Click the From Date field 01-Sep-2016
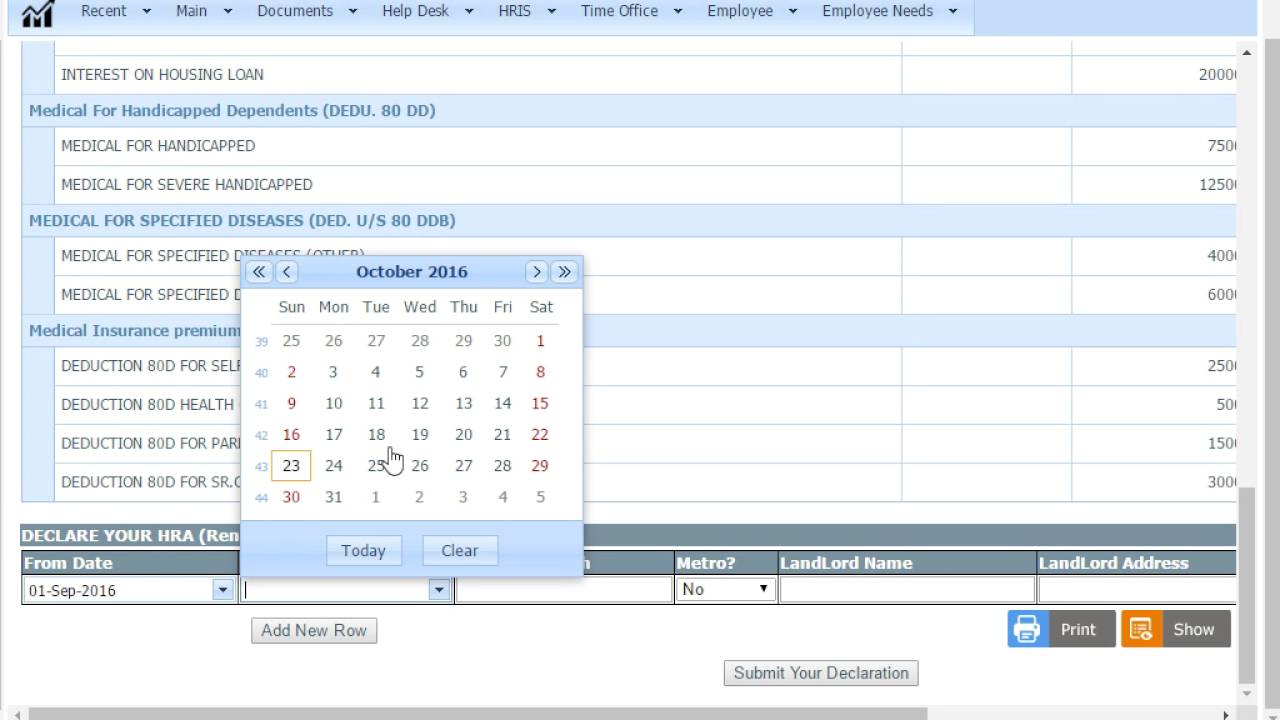This screenshot has width=1280, height=720. pyautogui.click(x=117, y=590)
